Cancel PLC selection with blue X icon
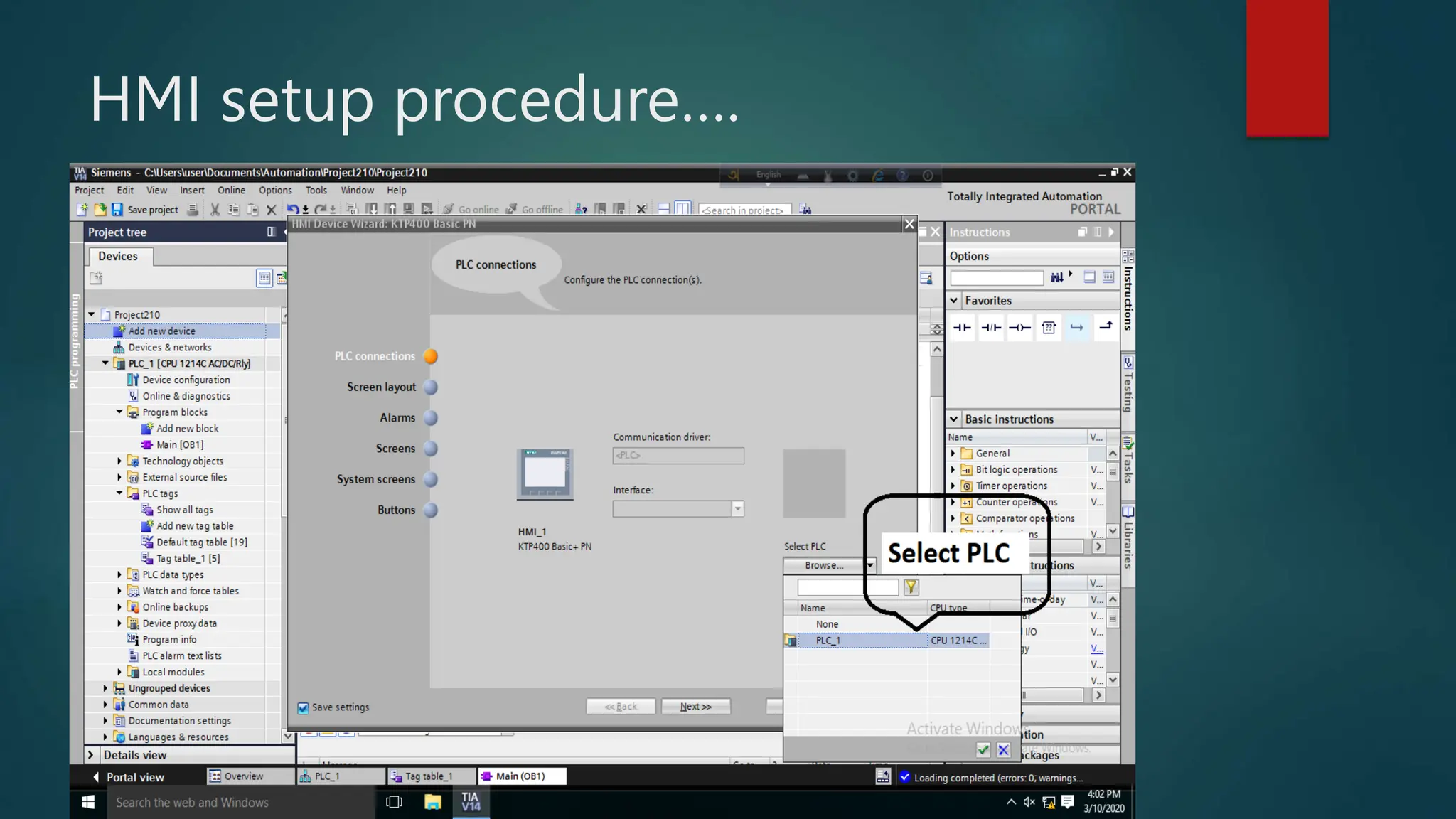The width and height of the screenshot is (1456, 819). [x=1003, y=749]
